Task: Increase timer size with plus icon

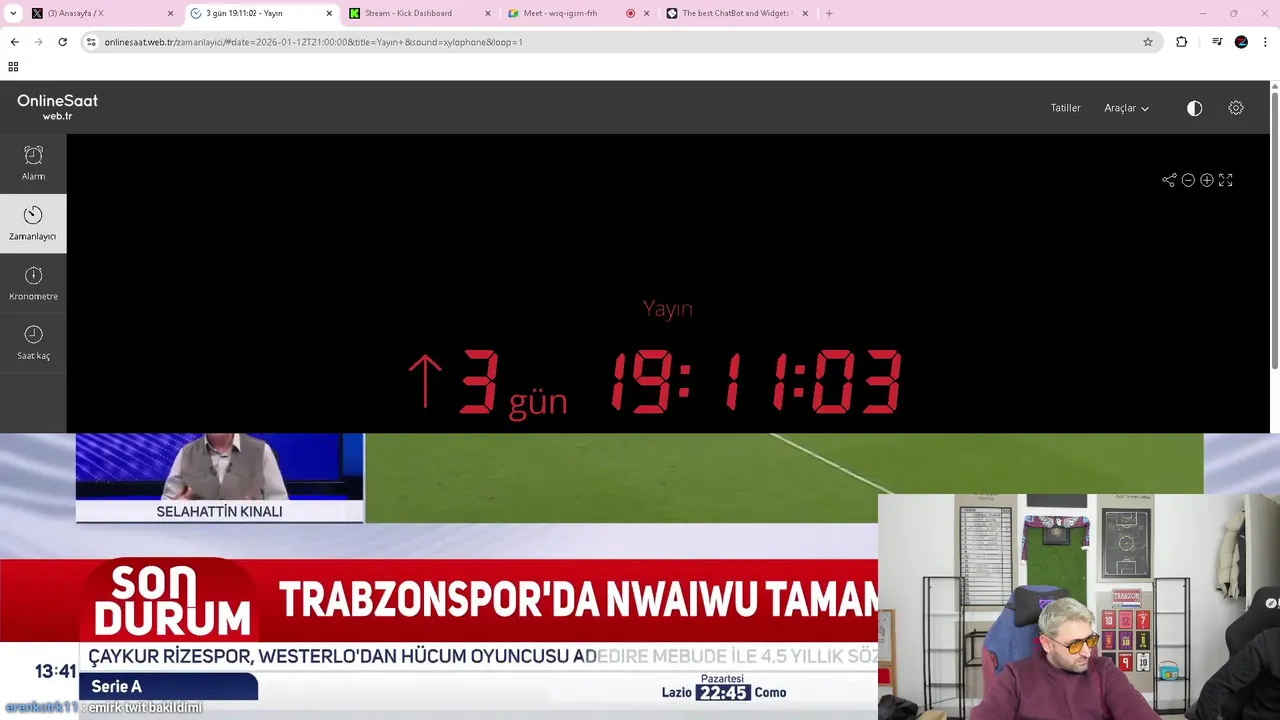Action: click(1207, 180)
